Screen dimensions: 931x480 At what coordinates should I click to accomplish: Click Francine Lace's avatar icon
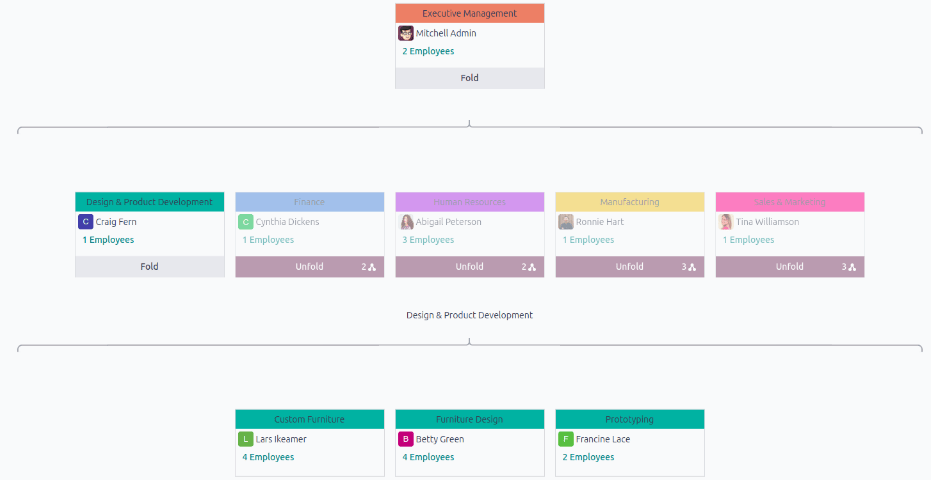point(566,439)
